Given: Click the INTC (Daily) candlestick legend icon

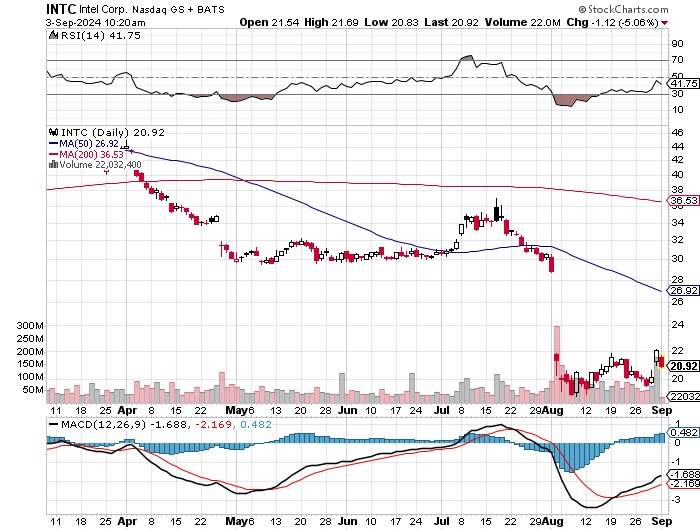Looking at the screenshot, I should pyautogui.click(x=52, y=132).
